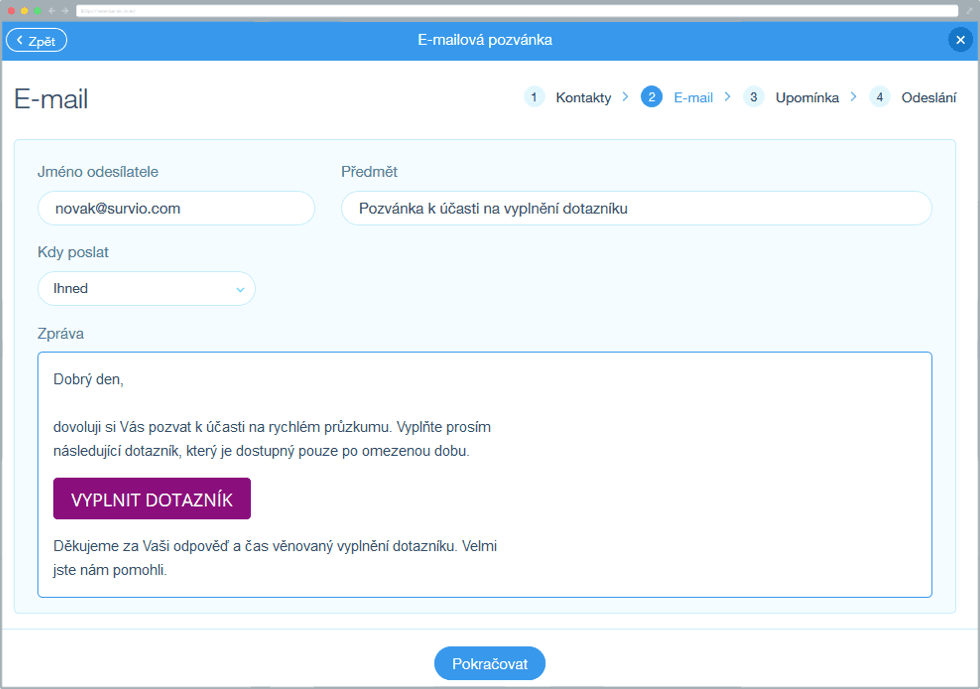
Task: Go to step 1 Kontakty
Action: 583,97
